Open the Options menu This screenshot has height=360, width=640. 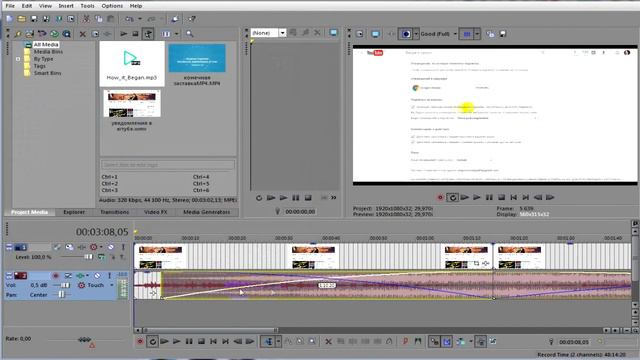point(112,6)
